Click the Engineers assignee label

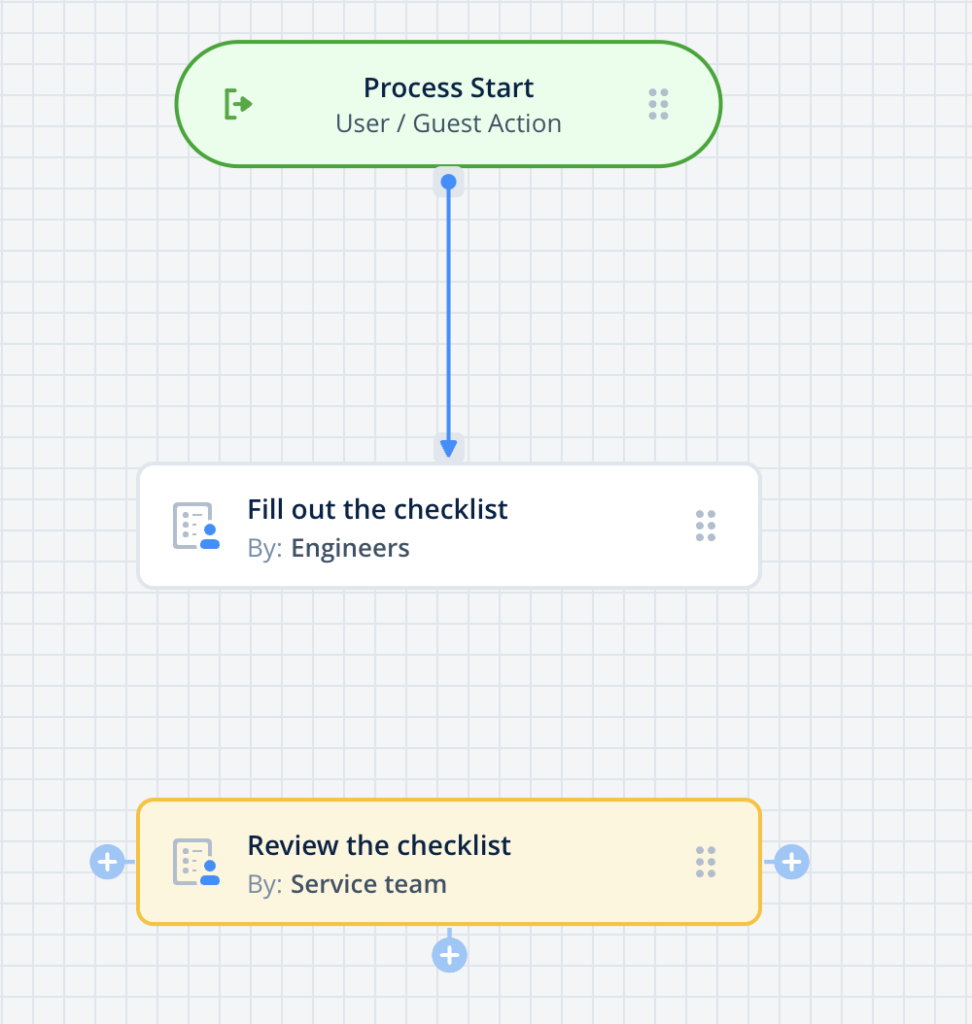(350, 548)
